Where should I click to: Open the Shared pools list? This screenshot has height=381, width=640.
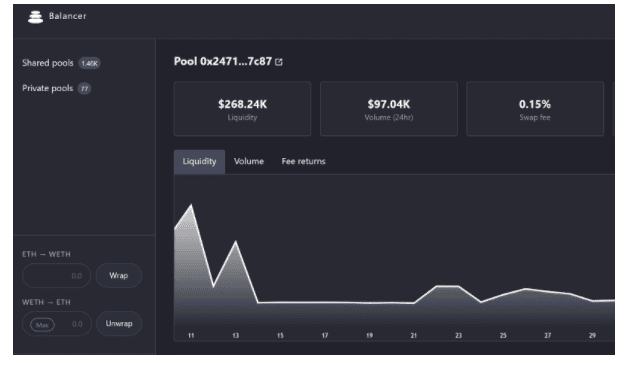tap(48, 63)
